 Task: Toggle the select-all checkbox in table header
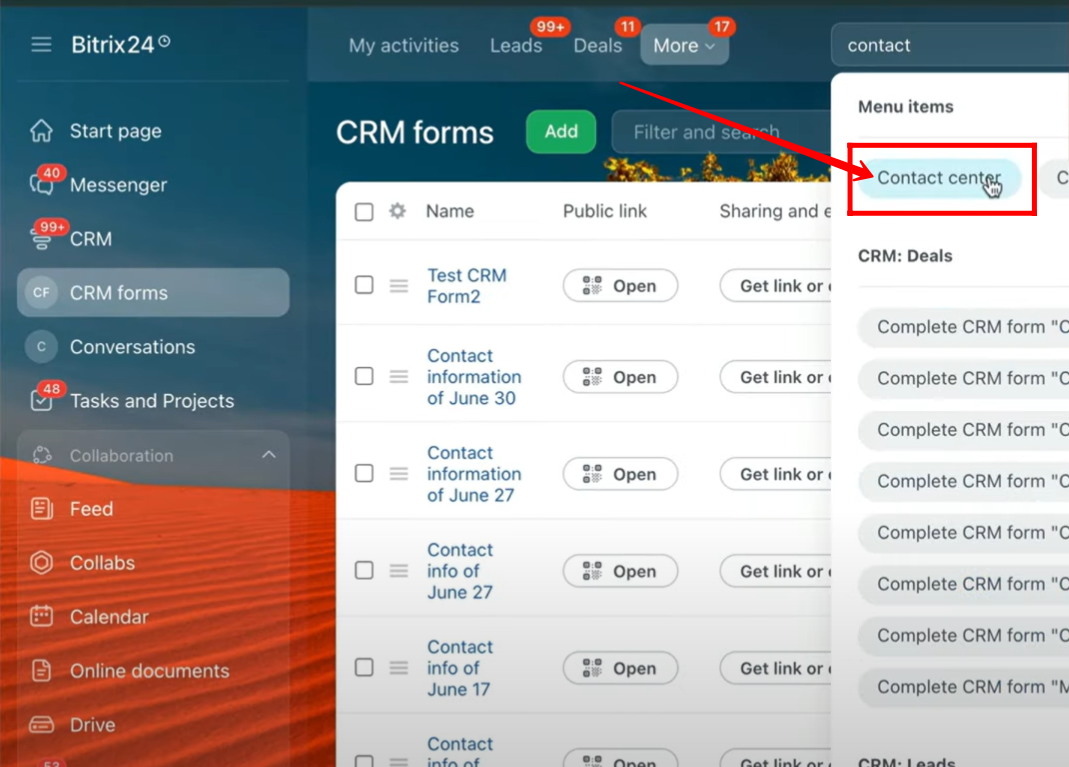(x=364, y=211)
